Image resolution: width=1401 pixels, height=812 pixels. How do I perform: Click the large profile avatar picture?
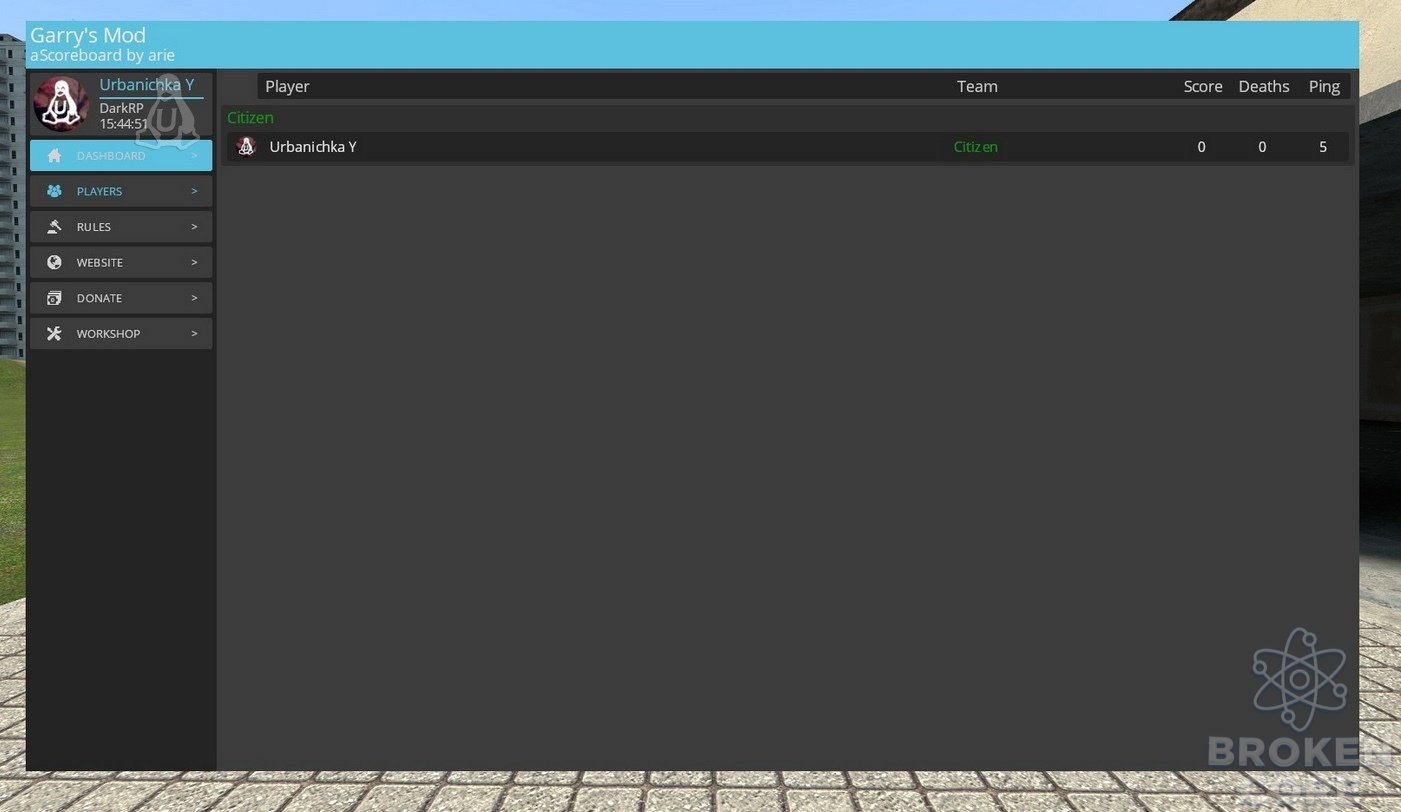61,104
